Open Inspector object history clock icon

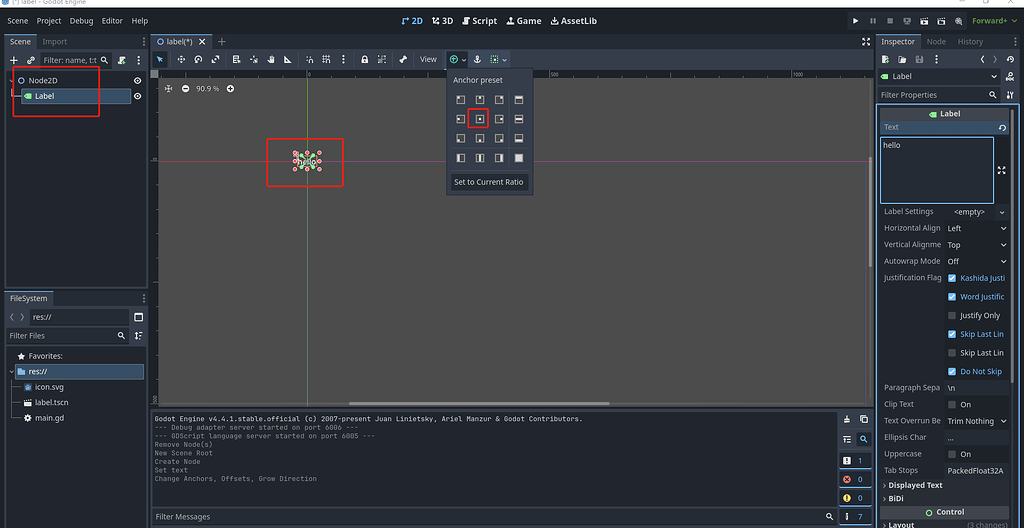coord(1010,59)
